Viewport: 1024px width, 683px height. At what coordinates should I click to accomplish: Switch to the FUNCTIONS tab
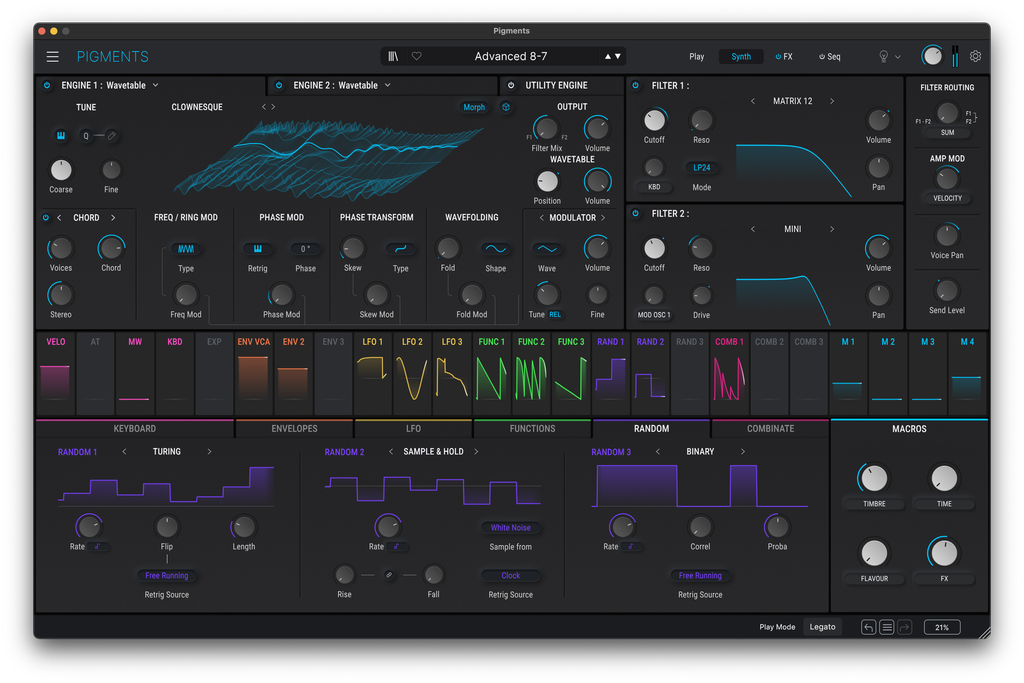tap(532, 429)
